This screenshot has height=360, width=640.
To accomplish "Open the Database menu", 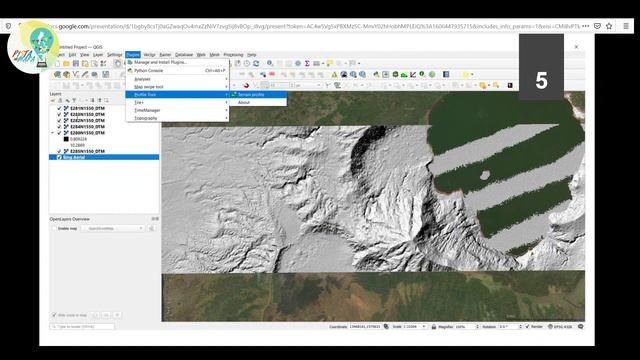I will pyautogui.click(x=184, y=55).
